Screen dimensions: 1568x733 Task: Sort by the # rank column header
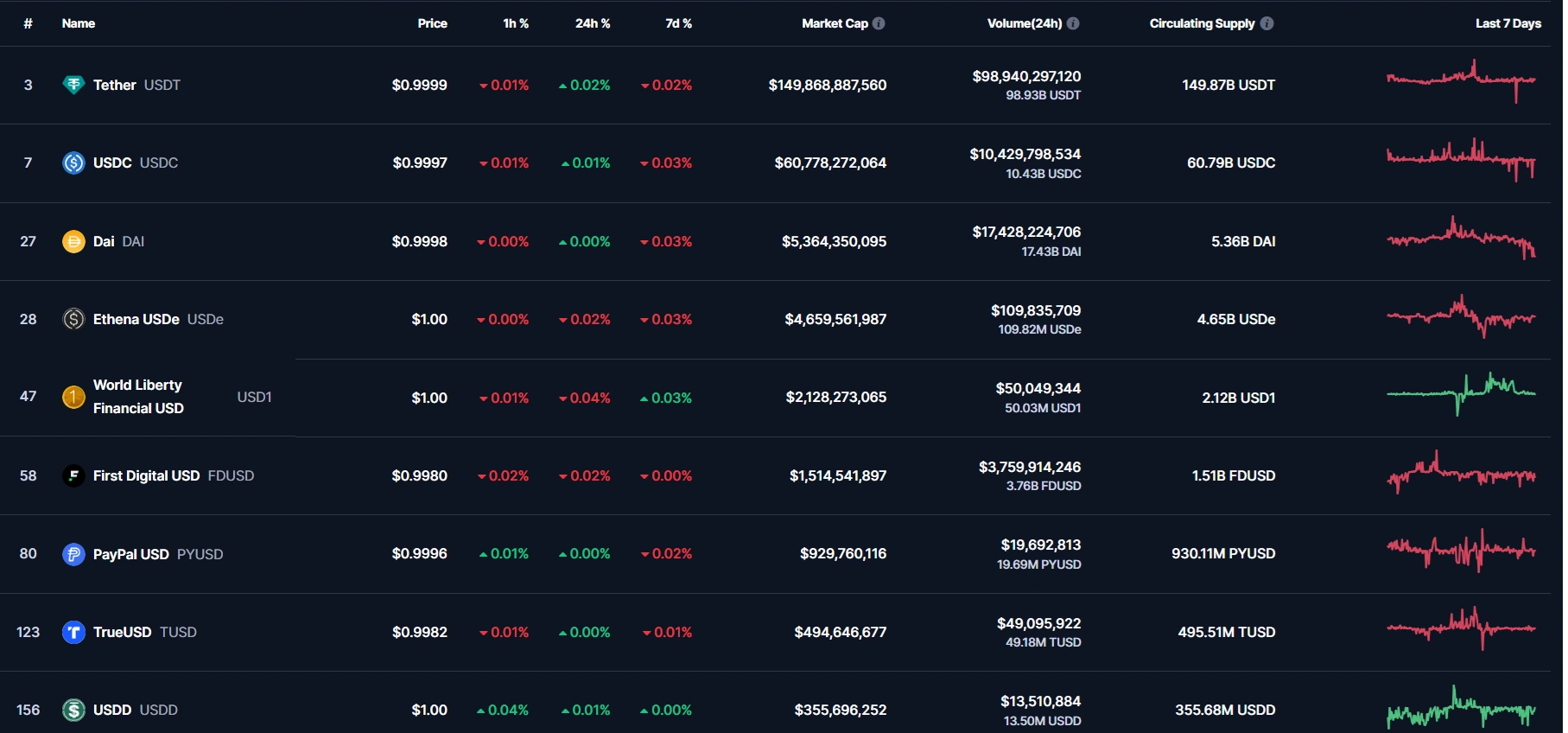pos(28,23)
